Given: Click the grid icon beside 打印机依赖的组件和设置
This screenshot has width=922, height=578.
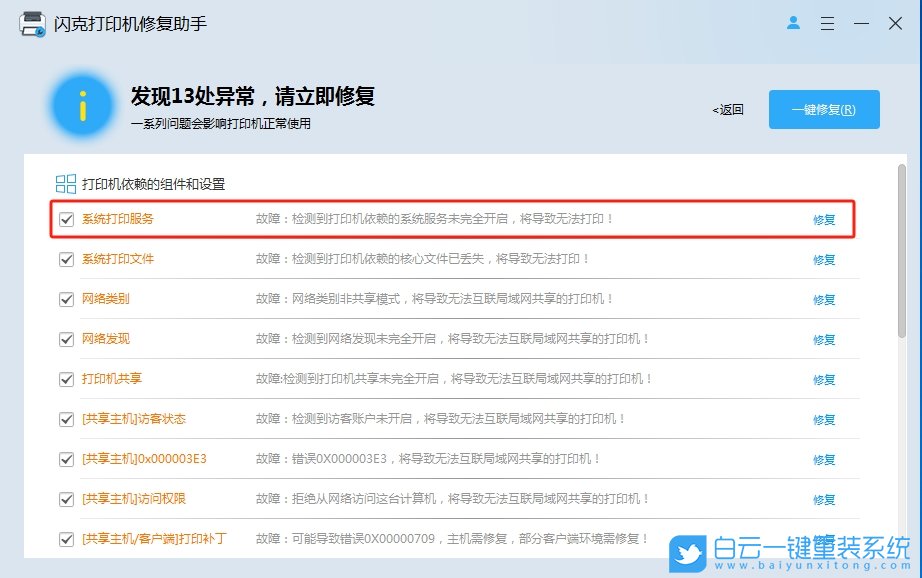Looking at the screenshot, I should 66,183.
